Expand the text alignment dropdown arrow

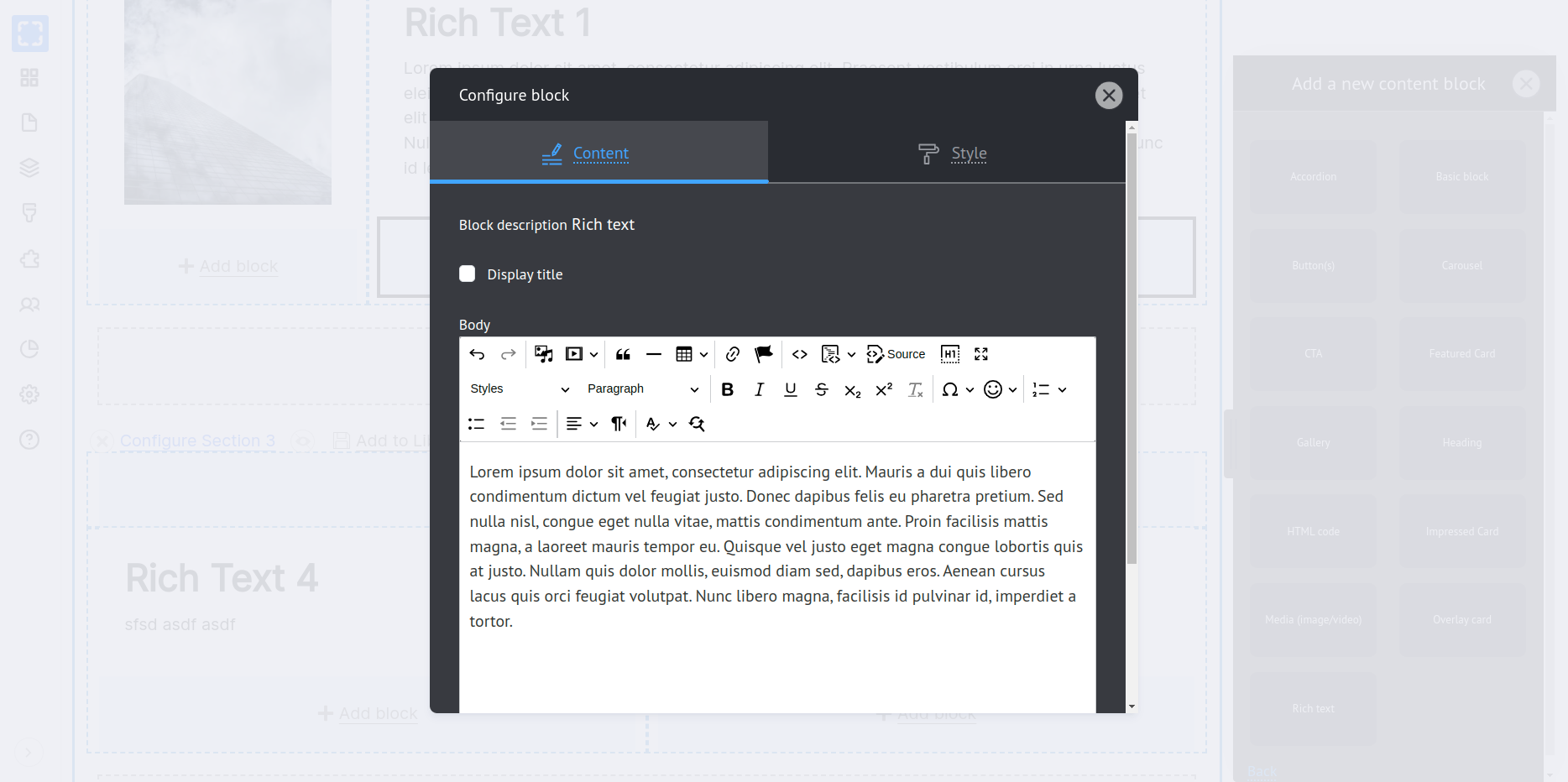(x=593, y=425)
